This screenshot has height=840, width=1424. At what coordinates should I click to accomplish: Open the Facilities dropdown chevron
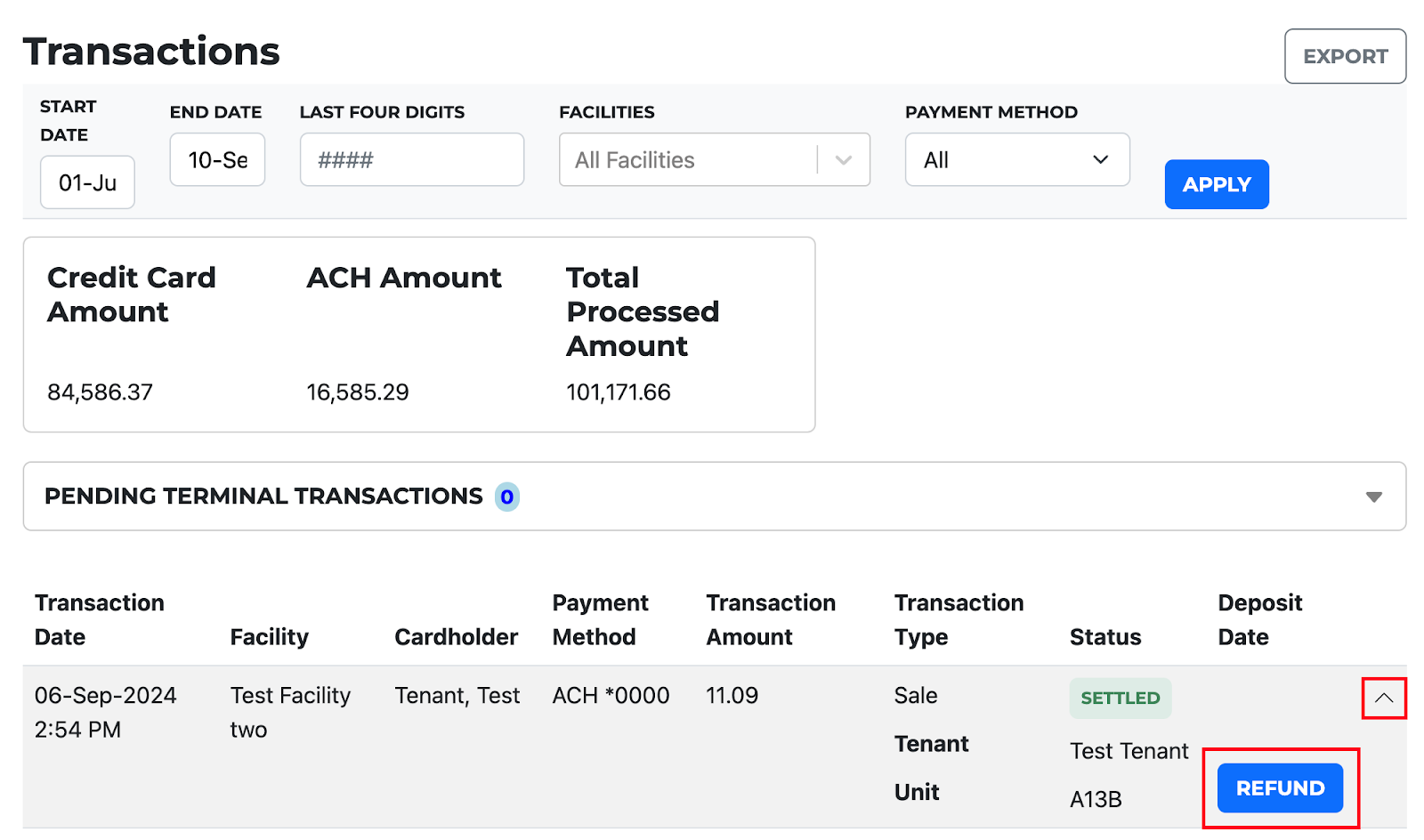[x=844, y=160]
